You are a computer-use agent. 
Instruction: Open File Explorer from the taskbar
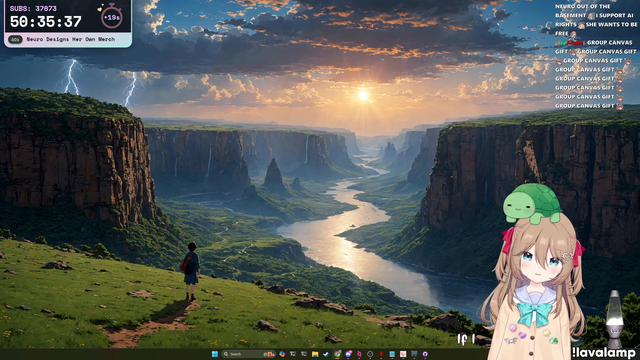(x=315, y=354)
